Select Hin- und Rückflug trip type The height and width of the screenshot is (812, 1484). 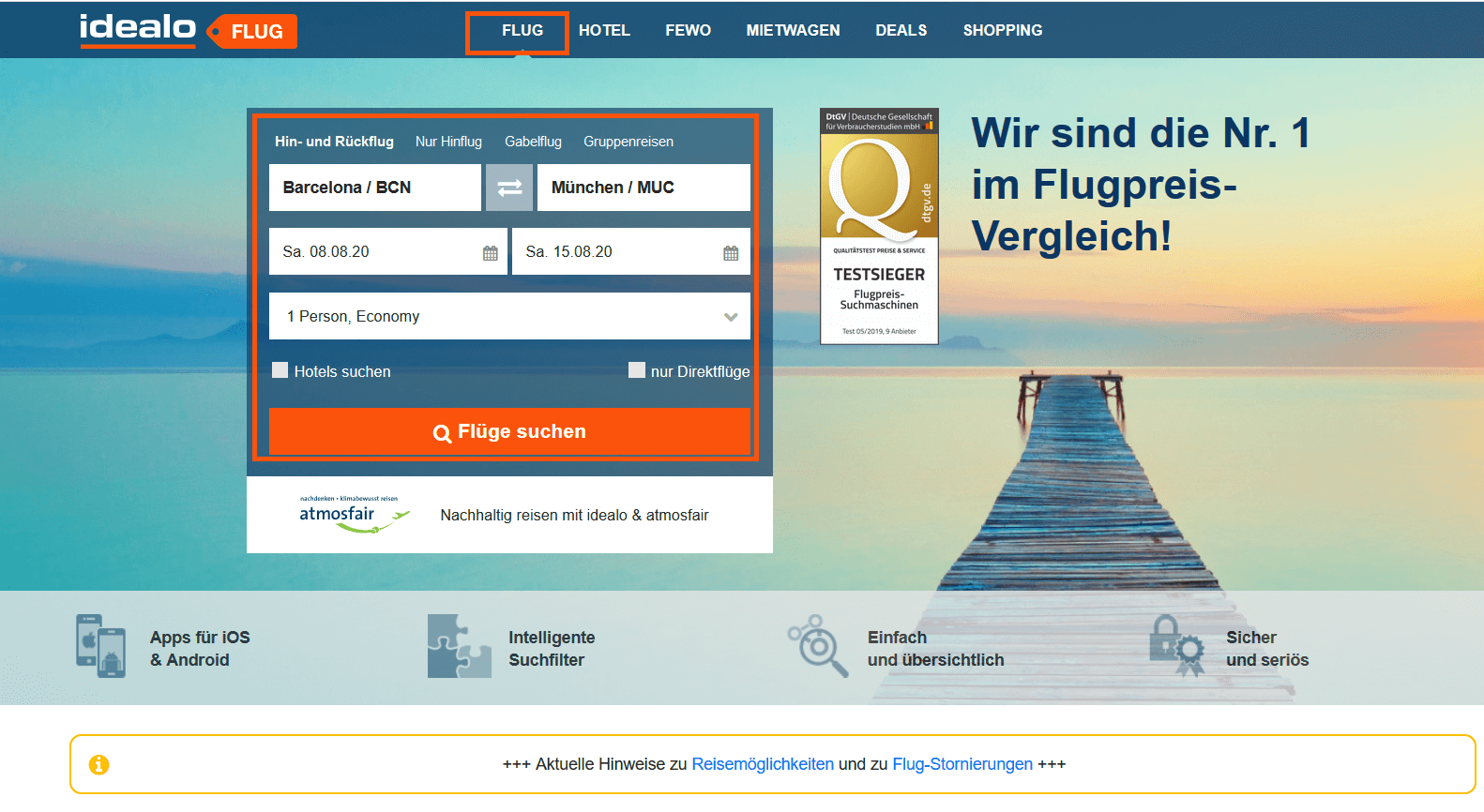[334, 142]
